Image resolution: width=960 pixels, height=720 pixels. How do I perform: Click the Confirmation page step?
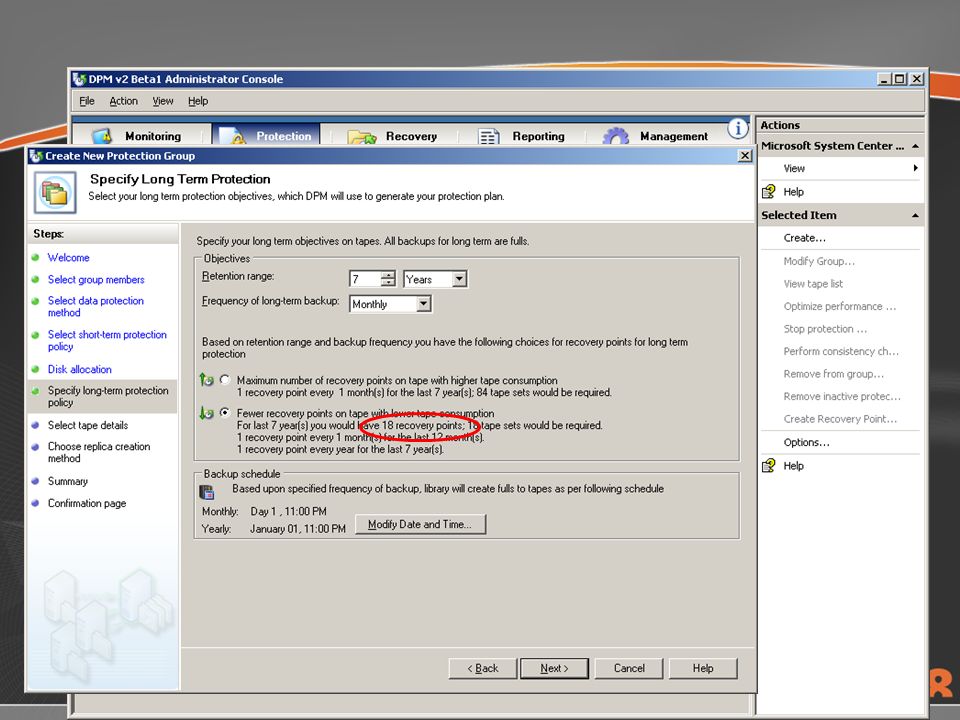point(87,503)
